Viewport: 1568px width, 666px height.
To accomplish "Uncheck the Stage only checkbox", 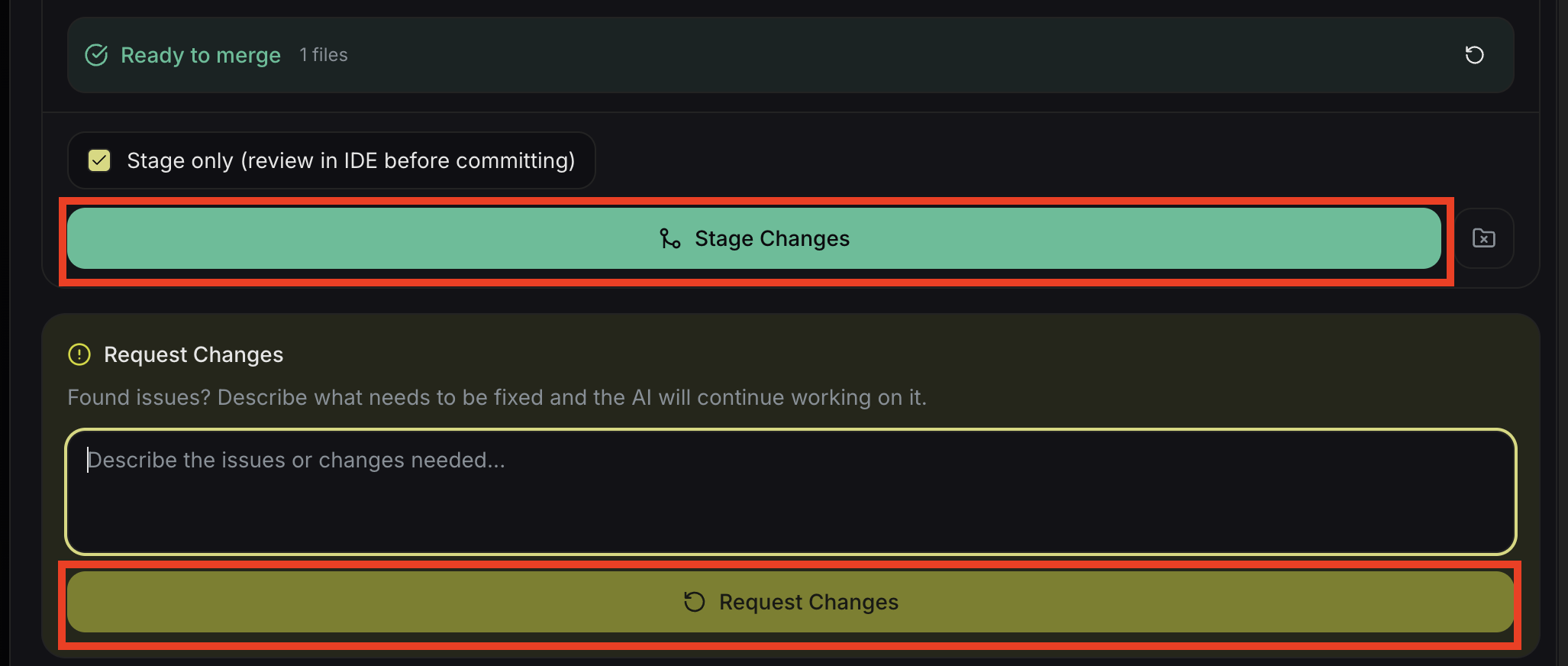I will [99, 160].
